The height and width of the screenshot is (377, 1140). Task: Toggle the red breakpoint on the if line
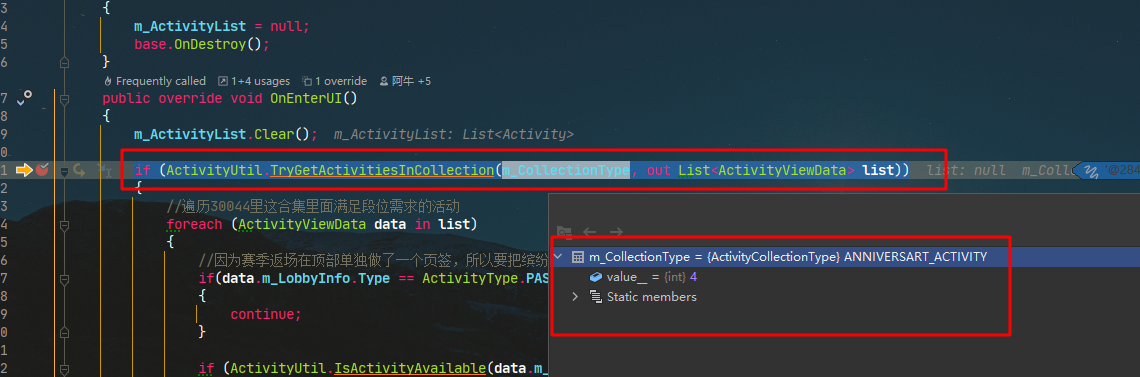point(42,170)
